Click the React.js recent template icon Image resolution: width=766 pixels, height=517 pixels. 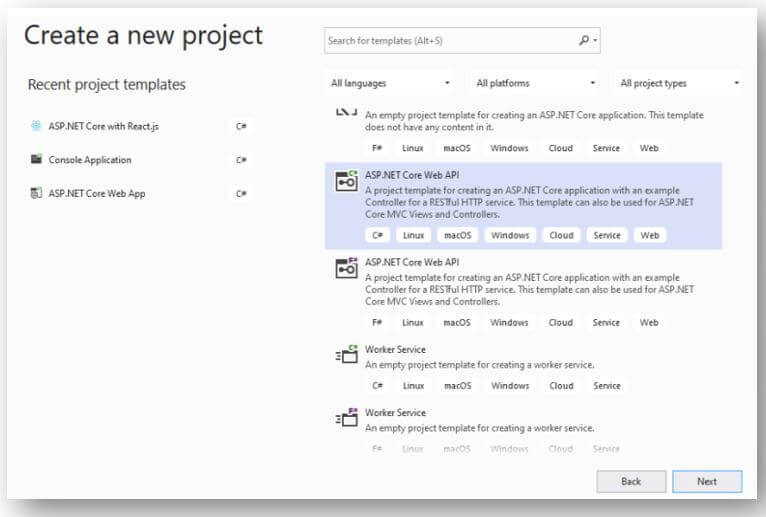tap(36, 126)
